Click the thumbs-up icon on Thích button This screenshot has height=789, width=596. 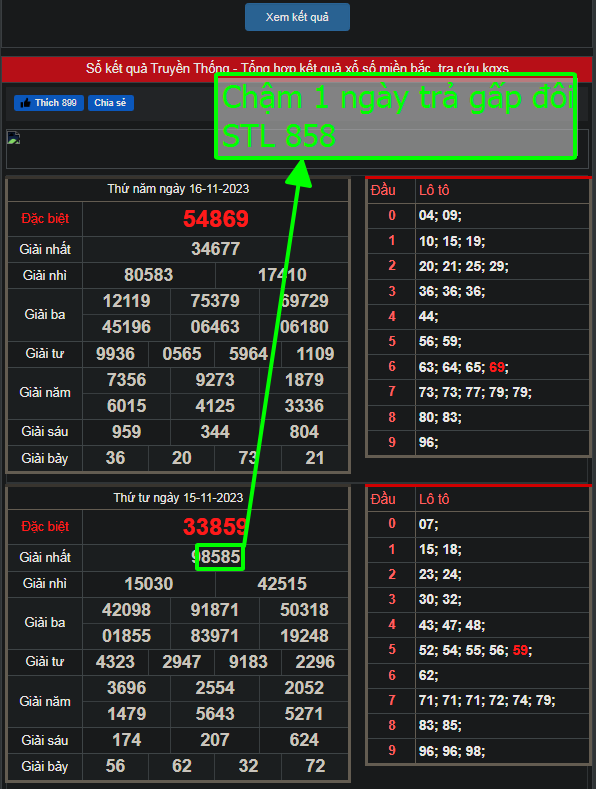(25, 103)
